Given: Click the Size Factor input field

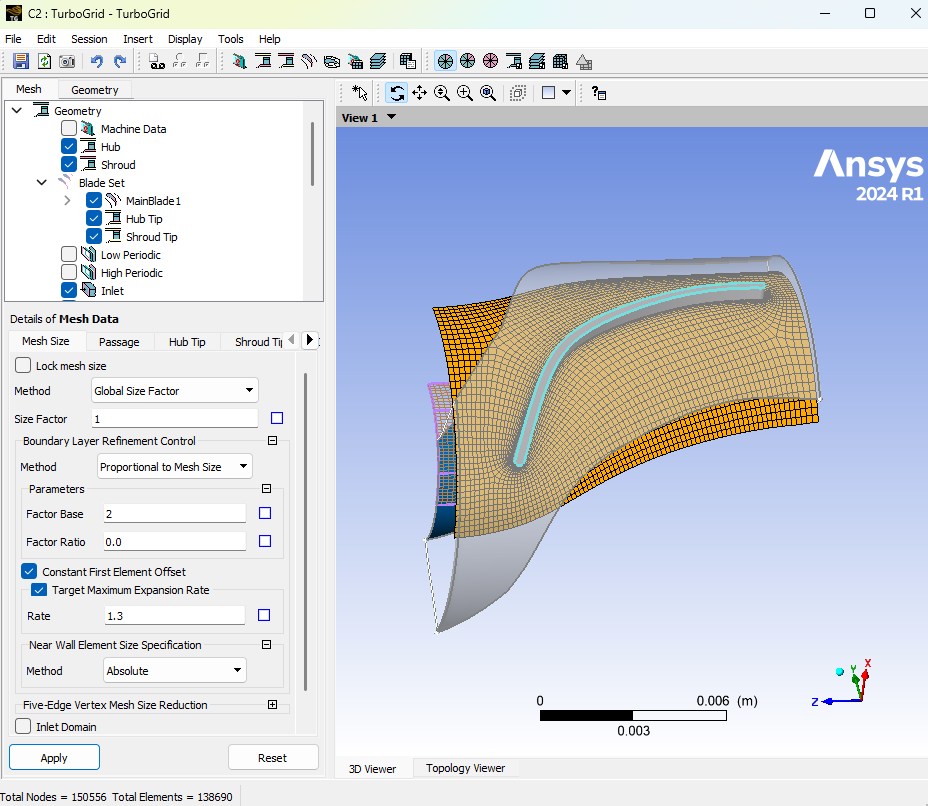Looking at the screenshot, I should tap(175, 418).
